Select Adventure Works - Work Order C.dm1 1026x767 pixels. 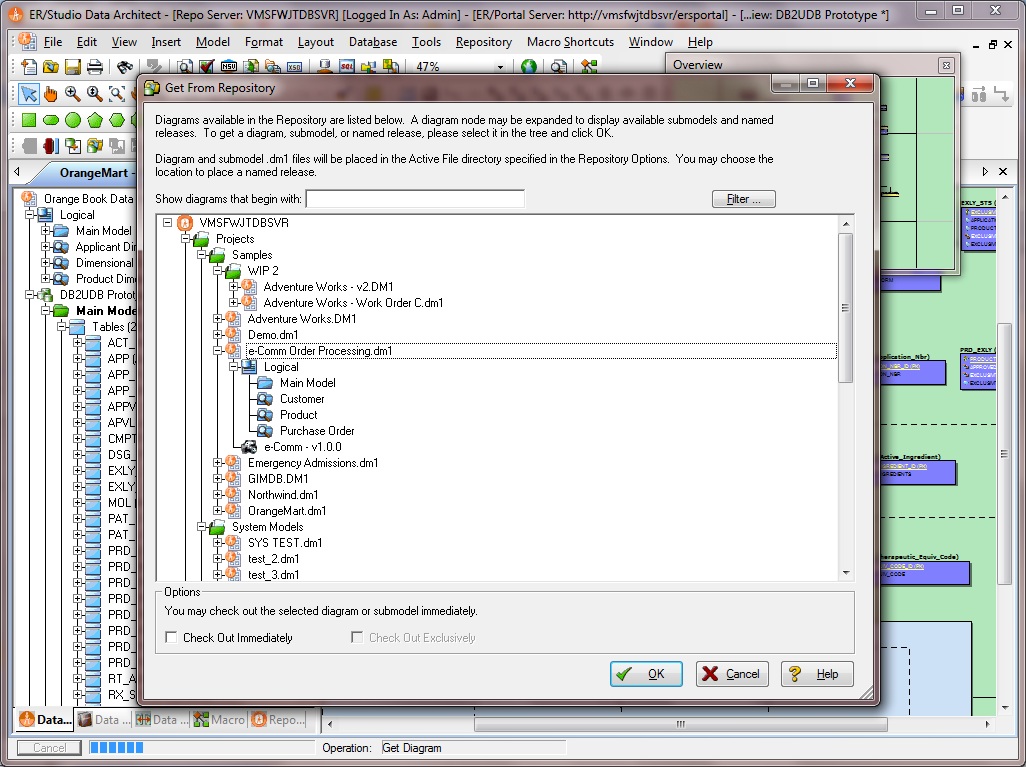click(353, 303)
